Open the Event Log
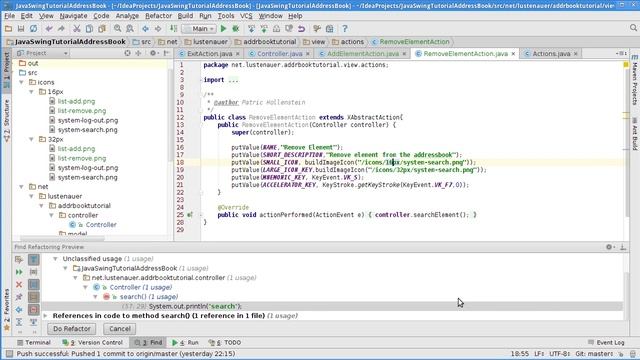 [606, 342]
